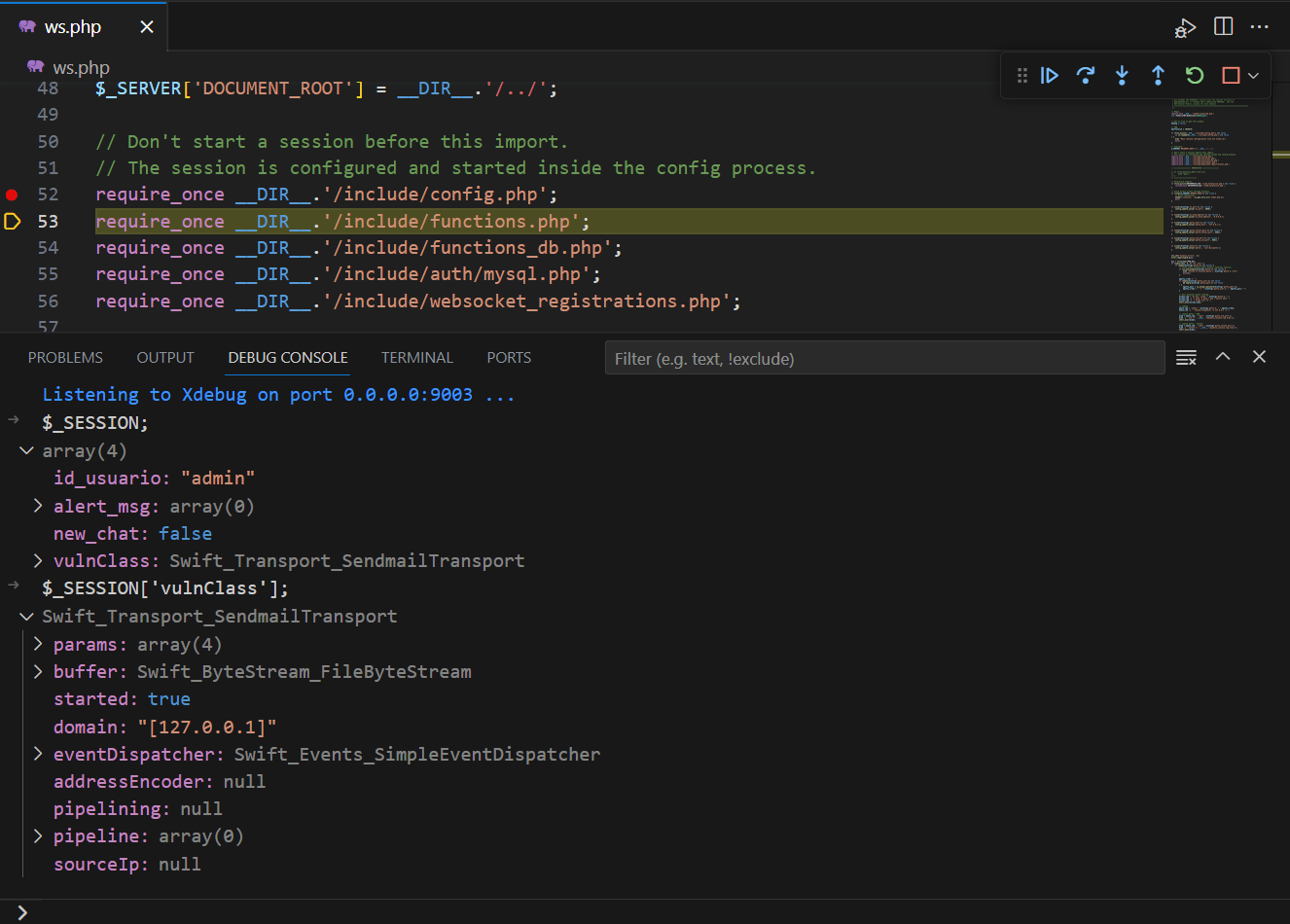Split the editor to the right
This screenshot has height=924, width=1290.
tap(1224, 26)
